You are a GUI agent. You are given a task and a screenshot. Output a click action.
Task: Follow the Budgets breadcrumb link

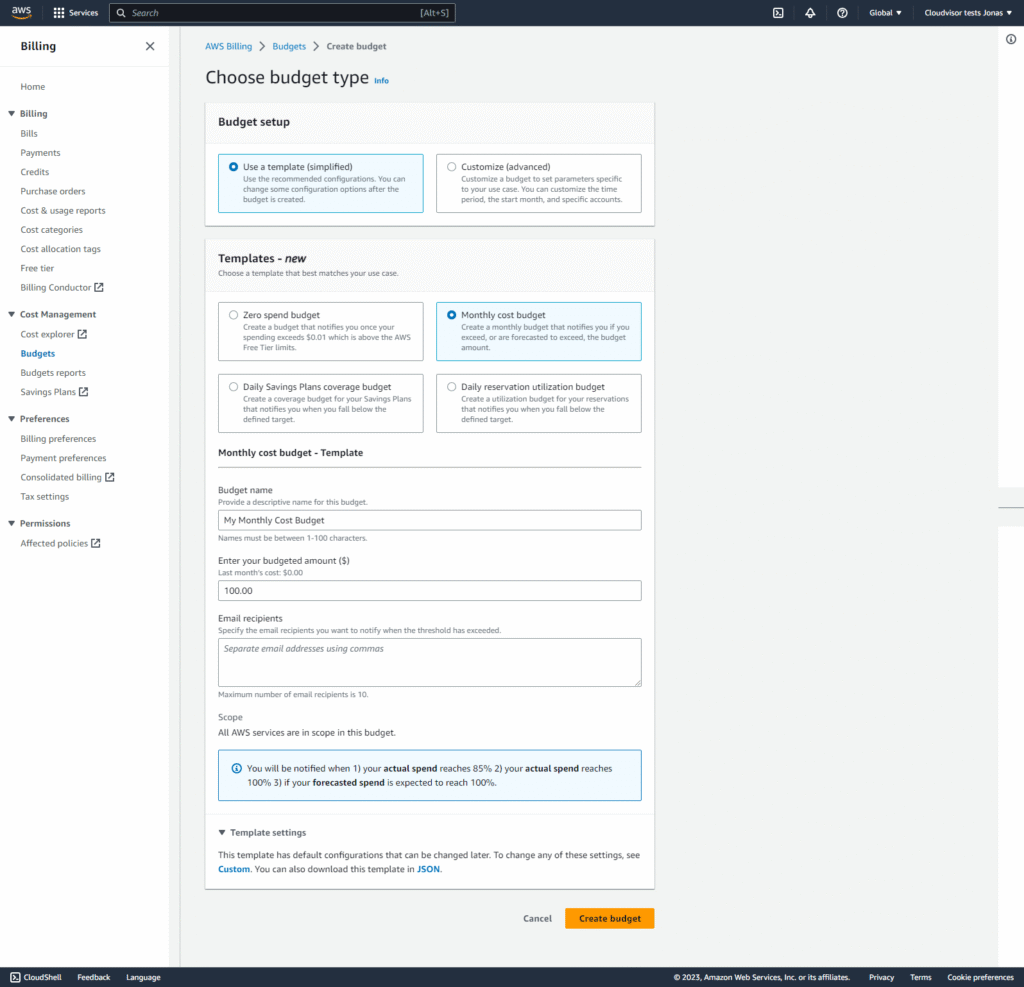click(289, 46)
